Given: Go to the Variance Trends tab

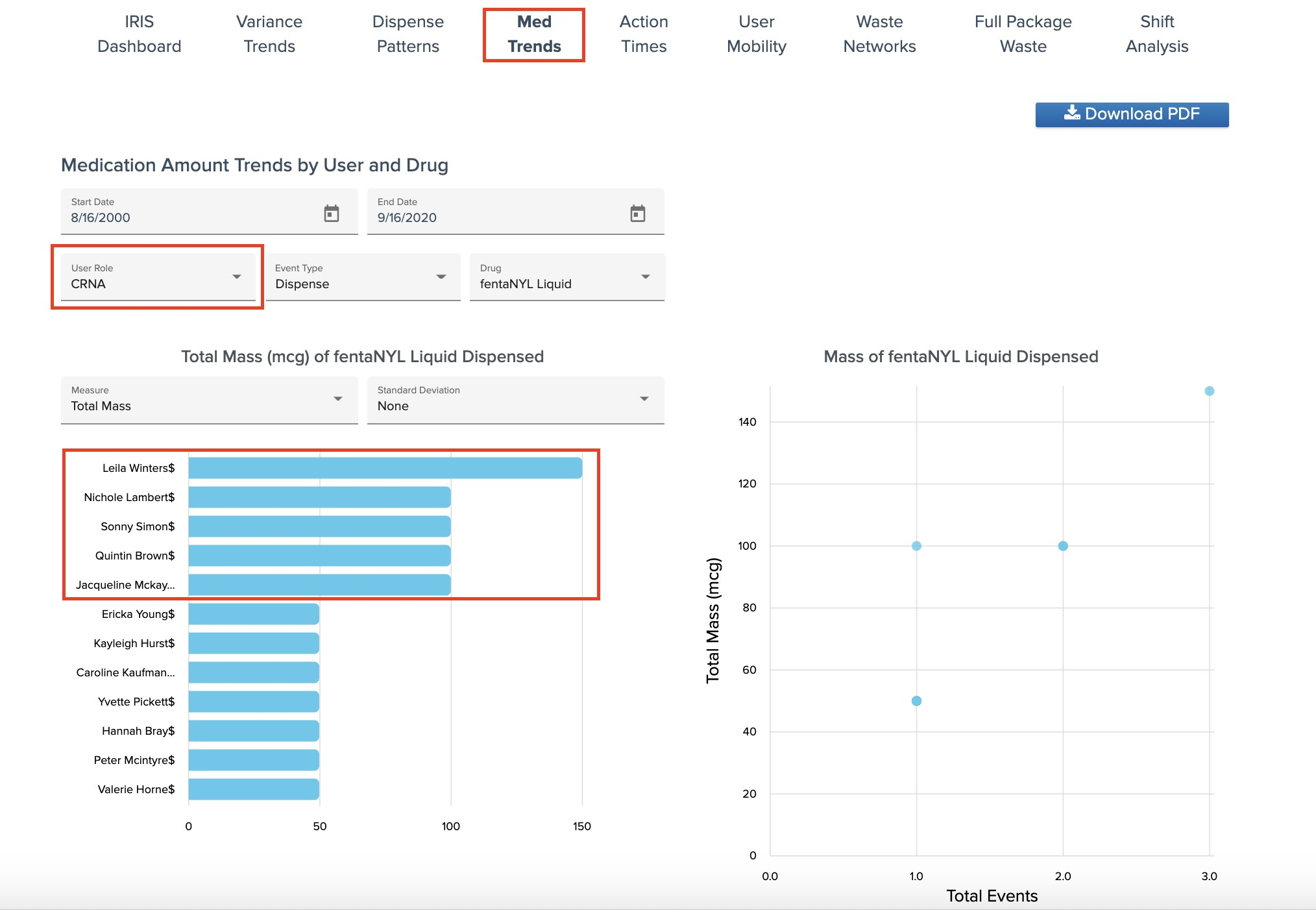Looking at the screenshot, I should (269, 34).
